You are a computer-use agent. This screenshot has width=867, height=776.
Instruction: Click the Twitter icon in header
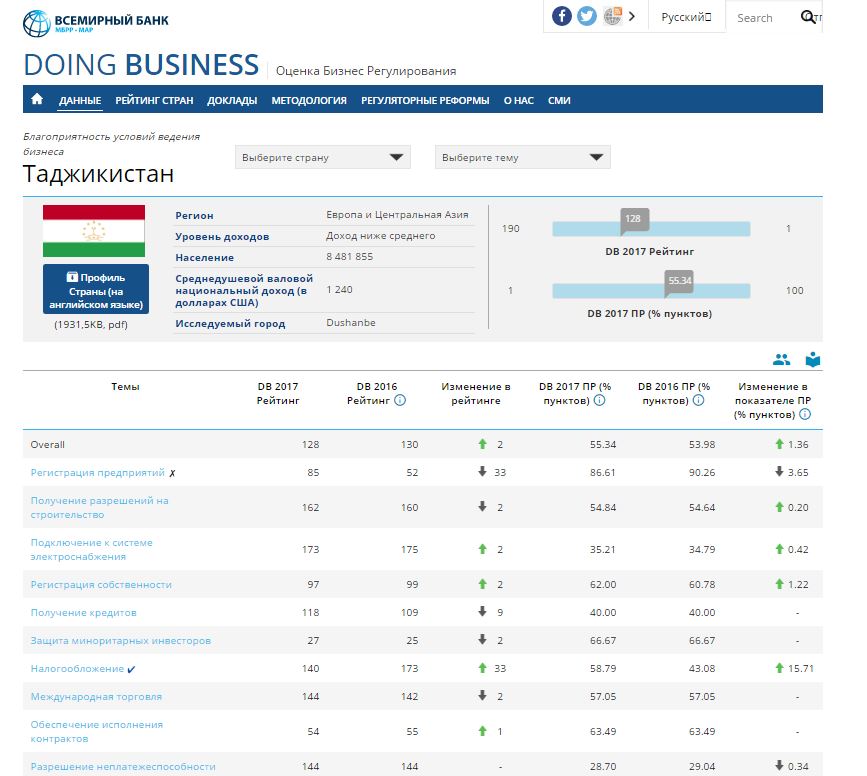(587, 16)
